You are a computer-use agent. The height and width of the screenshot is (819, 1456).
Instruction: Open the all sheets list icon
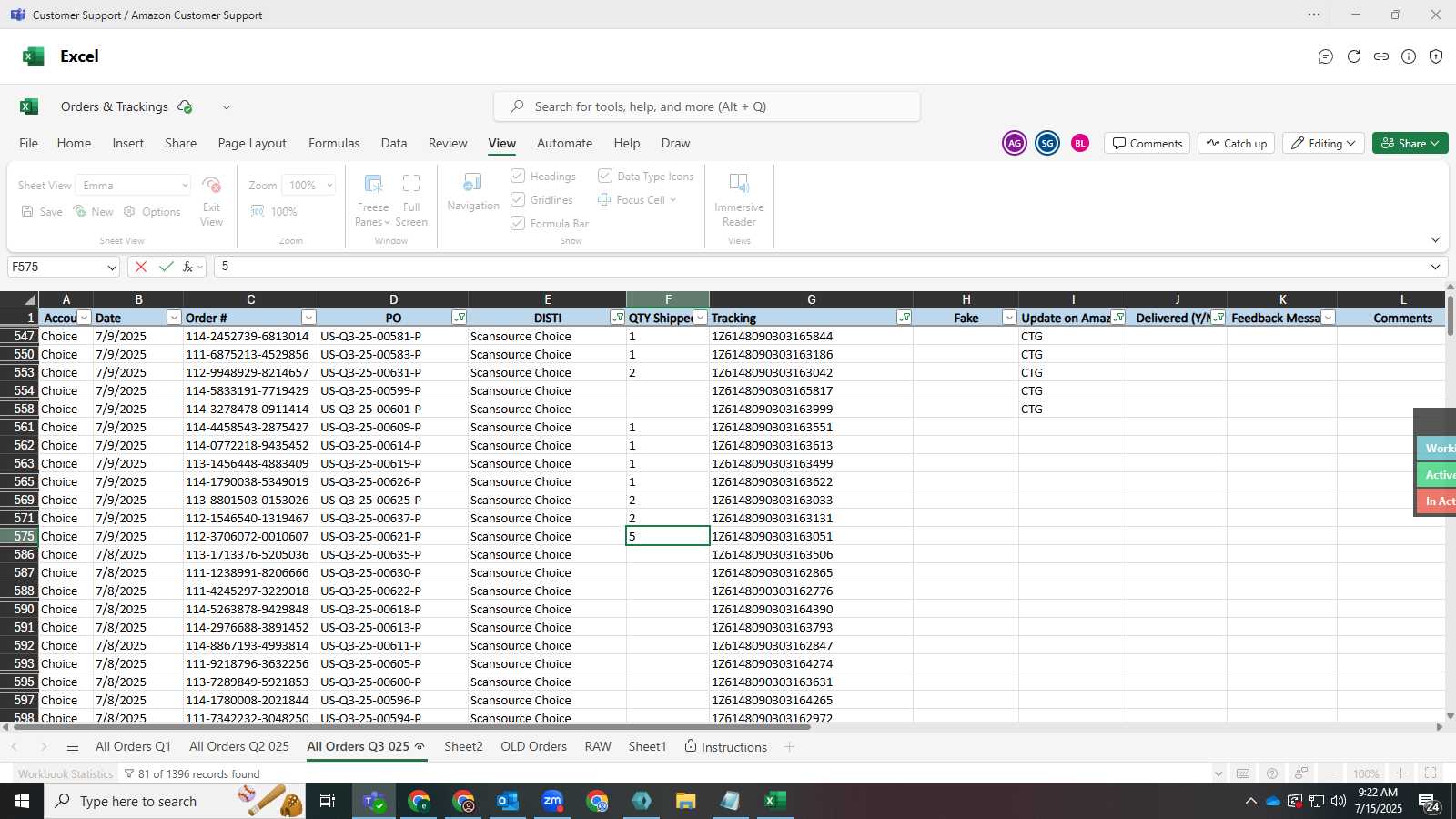(x=73, y=747)
